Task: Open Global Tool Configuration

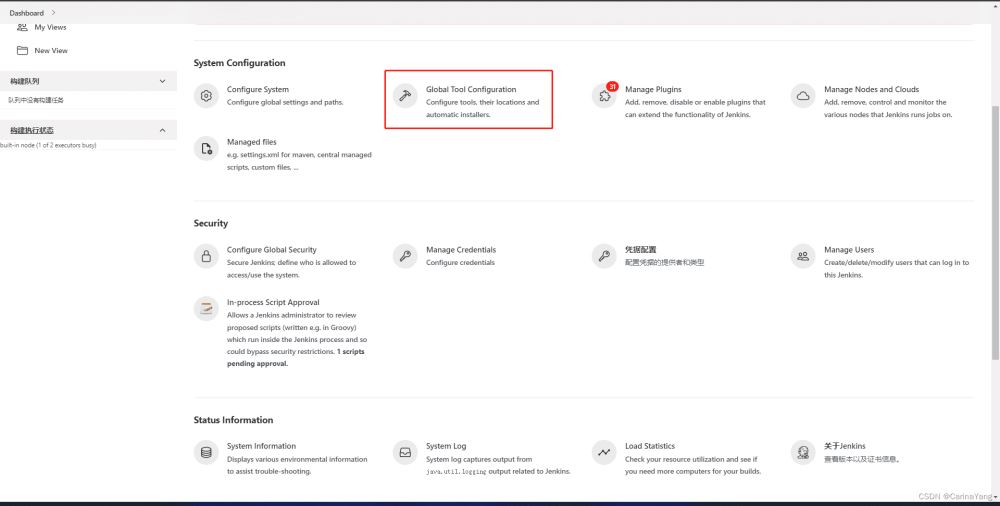Action: [471, 89]
